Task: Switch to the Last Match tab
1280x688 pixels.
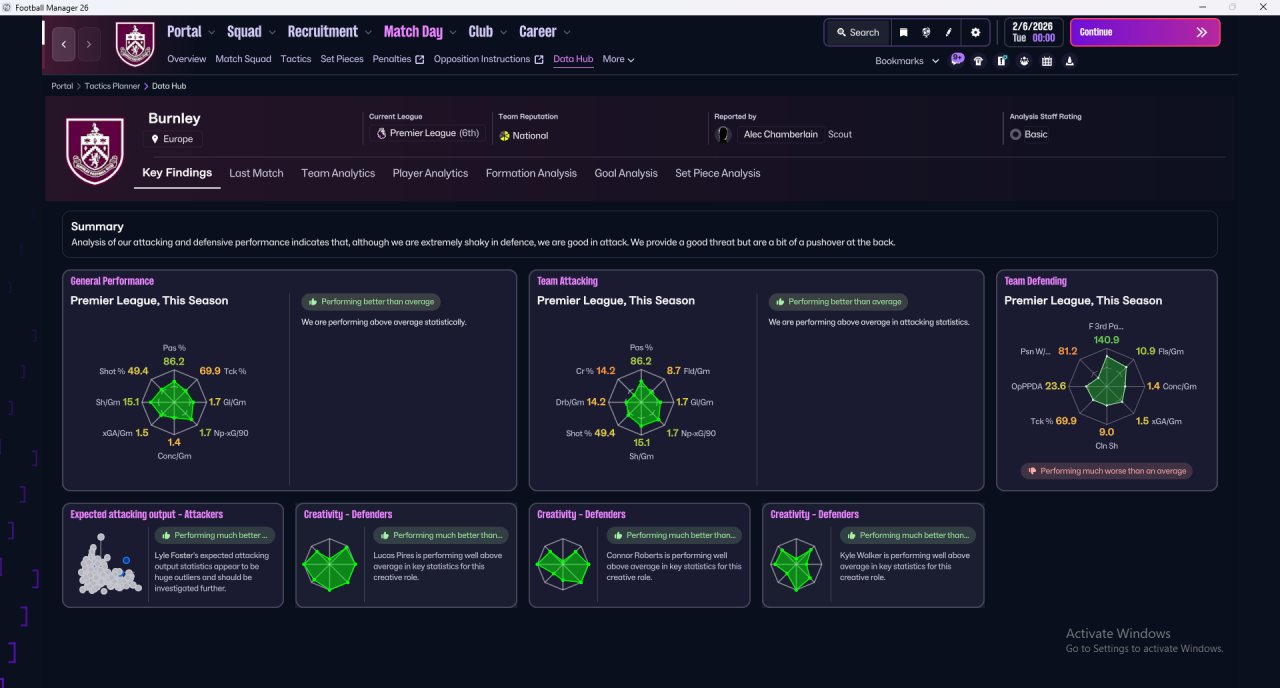Action: point(256,173)
